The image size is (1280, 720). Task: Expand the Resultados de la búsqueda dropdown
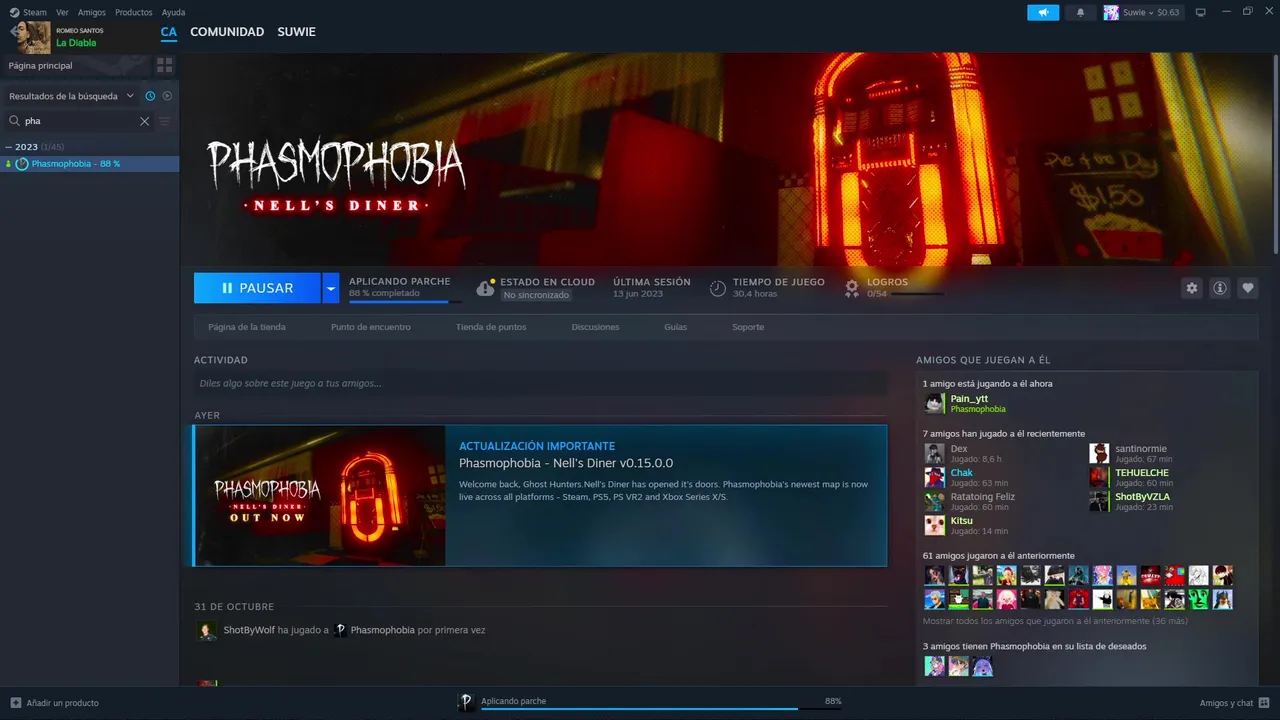(71, 96)
